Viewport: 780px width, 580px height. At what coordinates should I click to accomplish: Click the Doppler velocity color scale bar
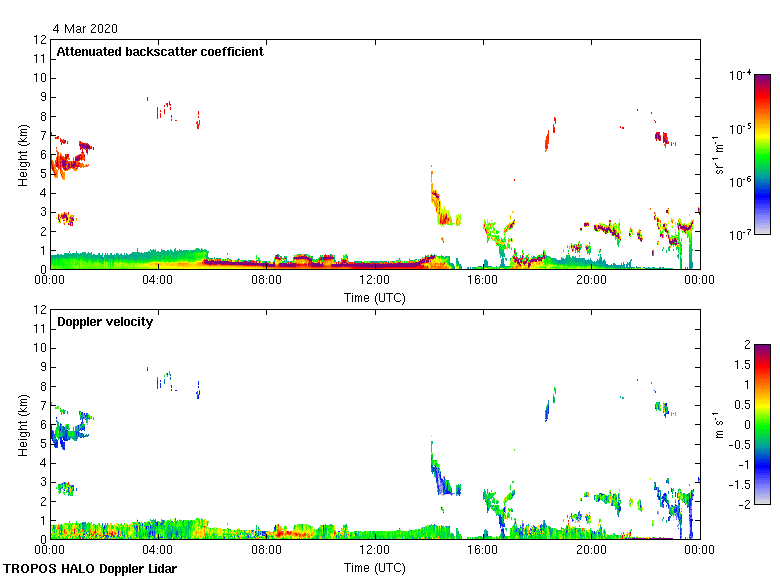pyautogui.click(x=761, y=424)
